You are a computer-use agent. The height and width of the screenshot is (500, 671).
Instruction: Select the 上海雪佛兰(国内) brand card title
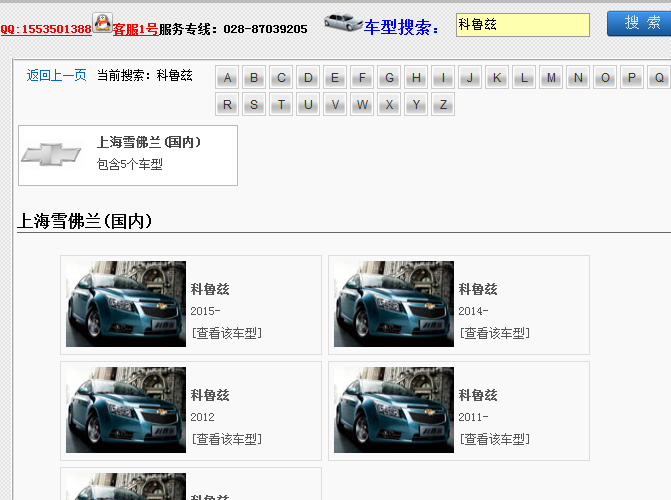click(148, 142)
